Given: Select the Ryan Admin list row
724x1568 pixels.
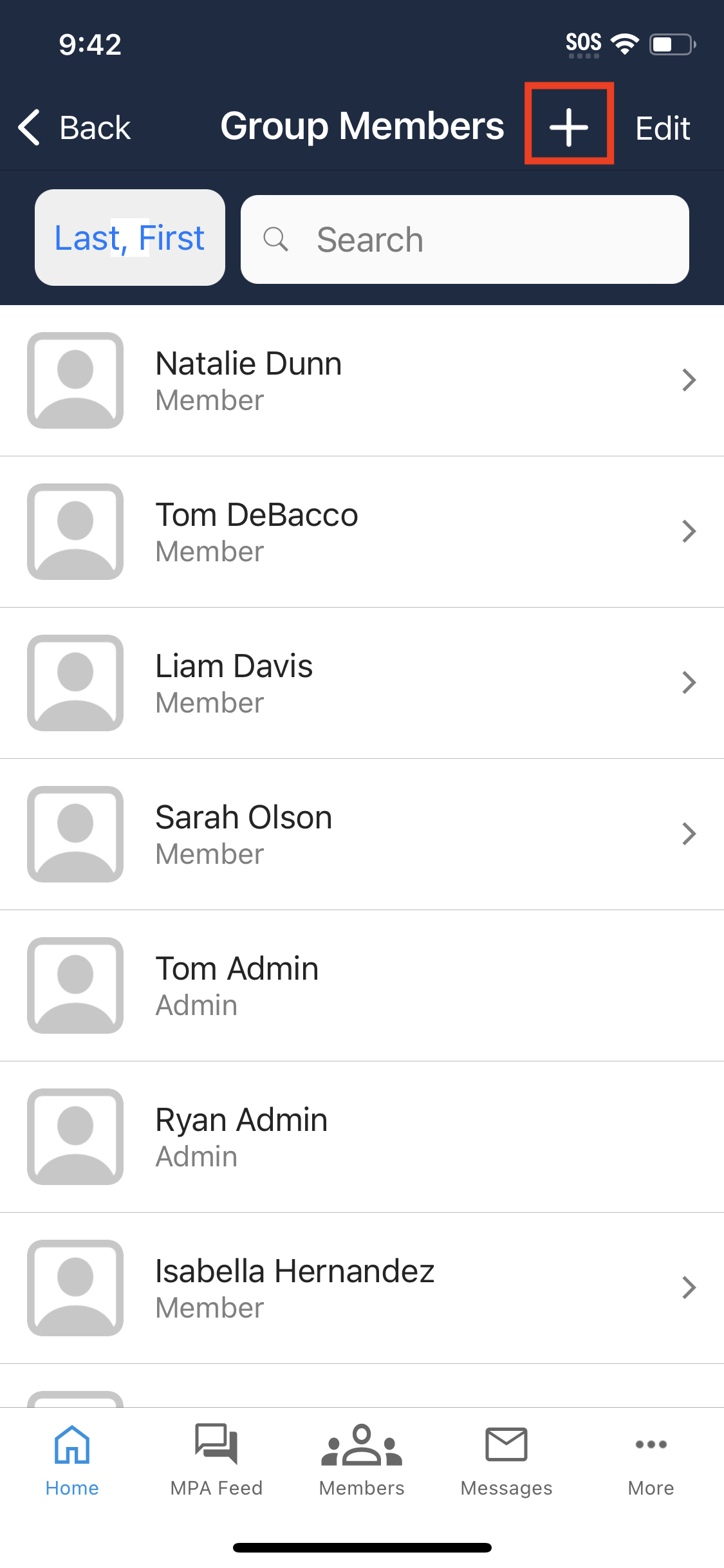Looking at the screenshot, I should pos(362,1137).
